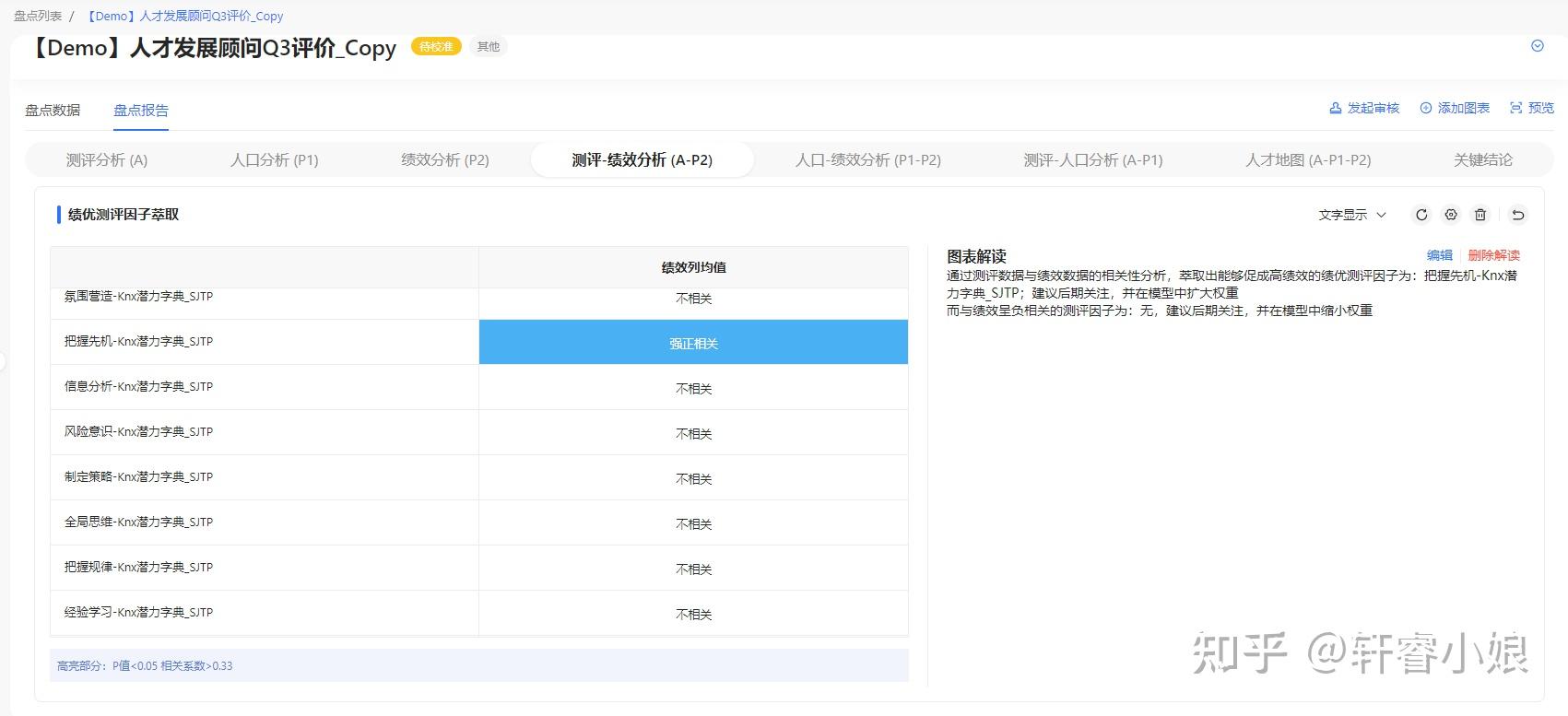Click the undo arrow icon
The height and width of the screenshot is (716, 1568).
pyautogui.click(x=1518, y=215)
